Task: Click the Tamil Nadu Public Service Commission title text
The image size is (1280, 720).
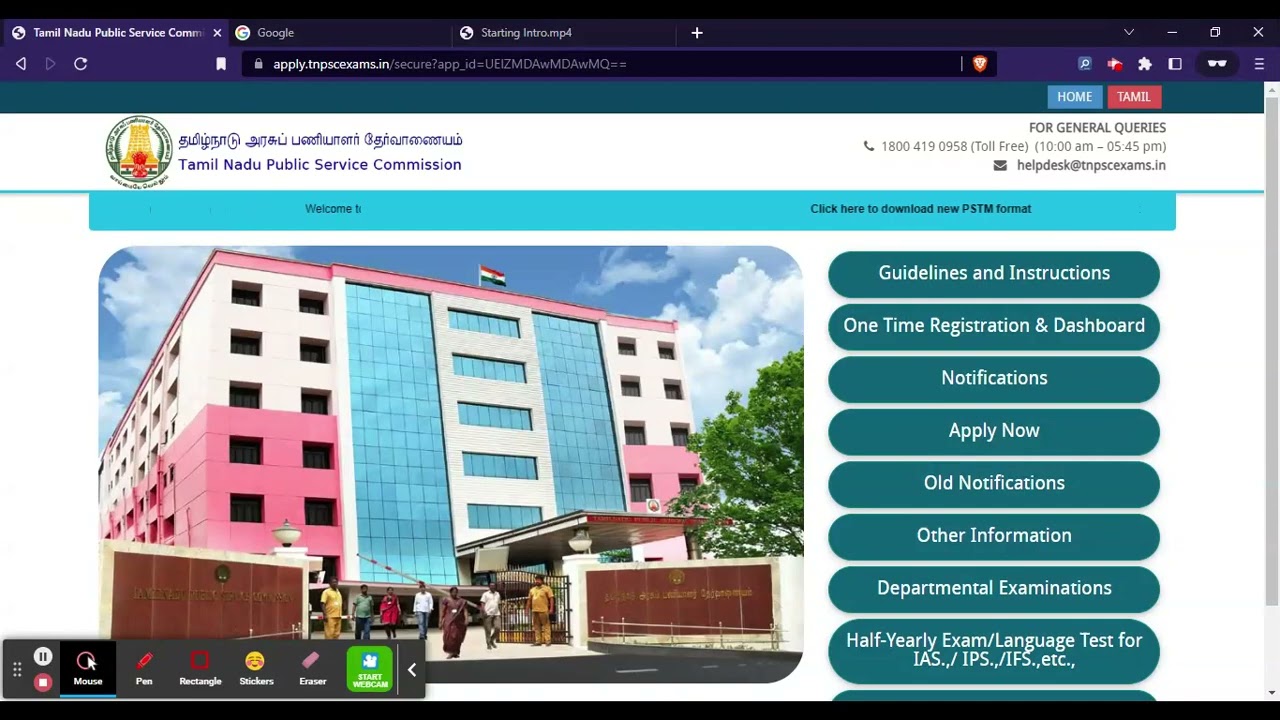Action: pyautogui.click(x=320, y=165)
